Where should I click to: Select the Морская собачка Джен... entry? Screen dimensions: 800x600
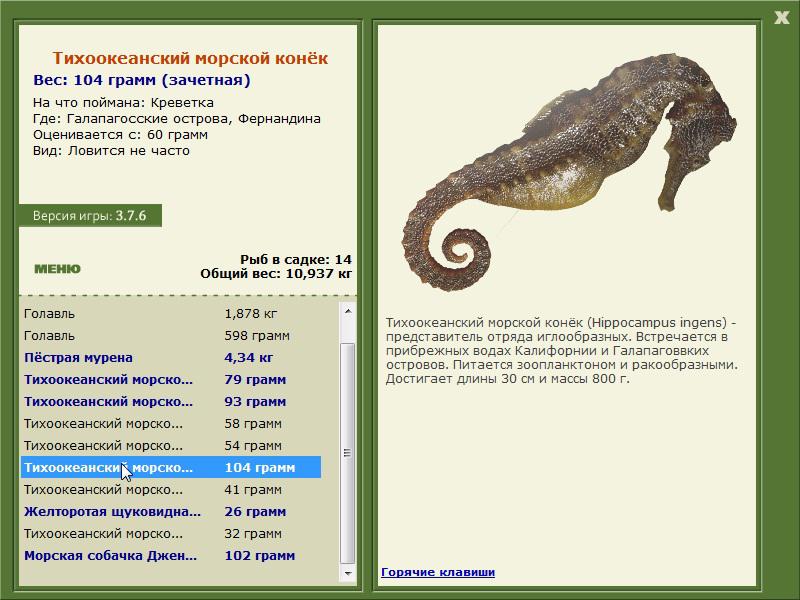(x=171, y=556)
